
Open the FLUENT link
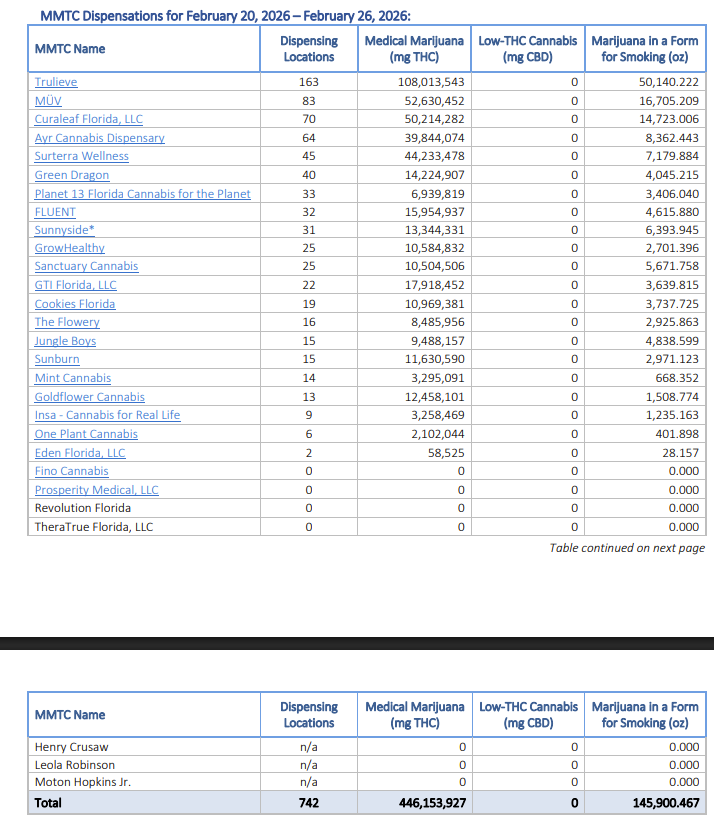click(55, 212)
